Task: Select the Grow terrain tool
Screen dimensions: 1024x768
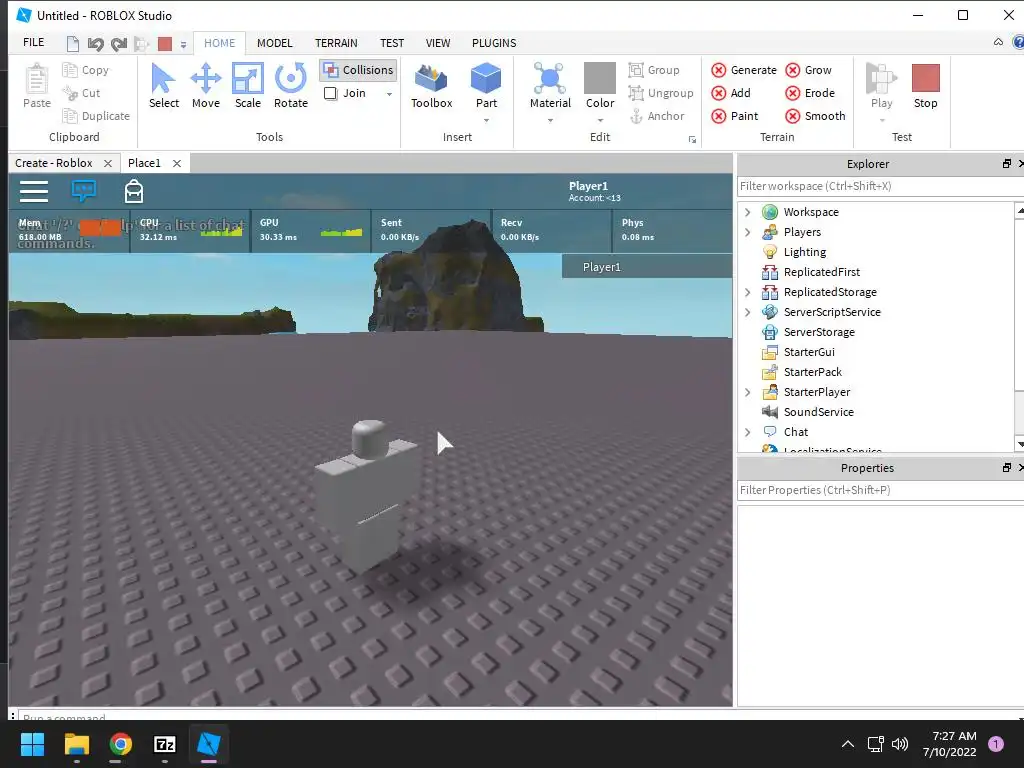Action: [808, 70]
